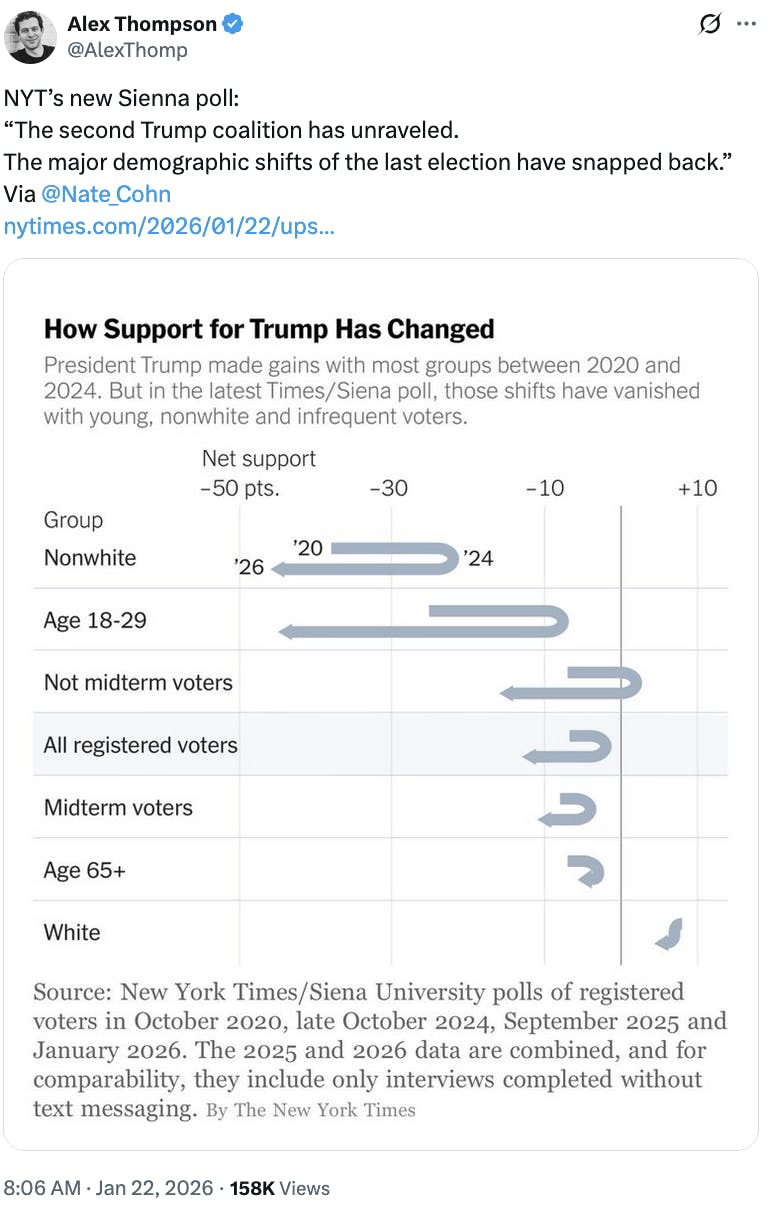Open Grok analysis for this post

[709, 25]
